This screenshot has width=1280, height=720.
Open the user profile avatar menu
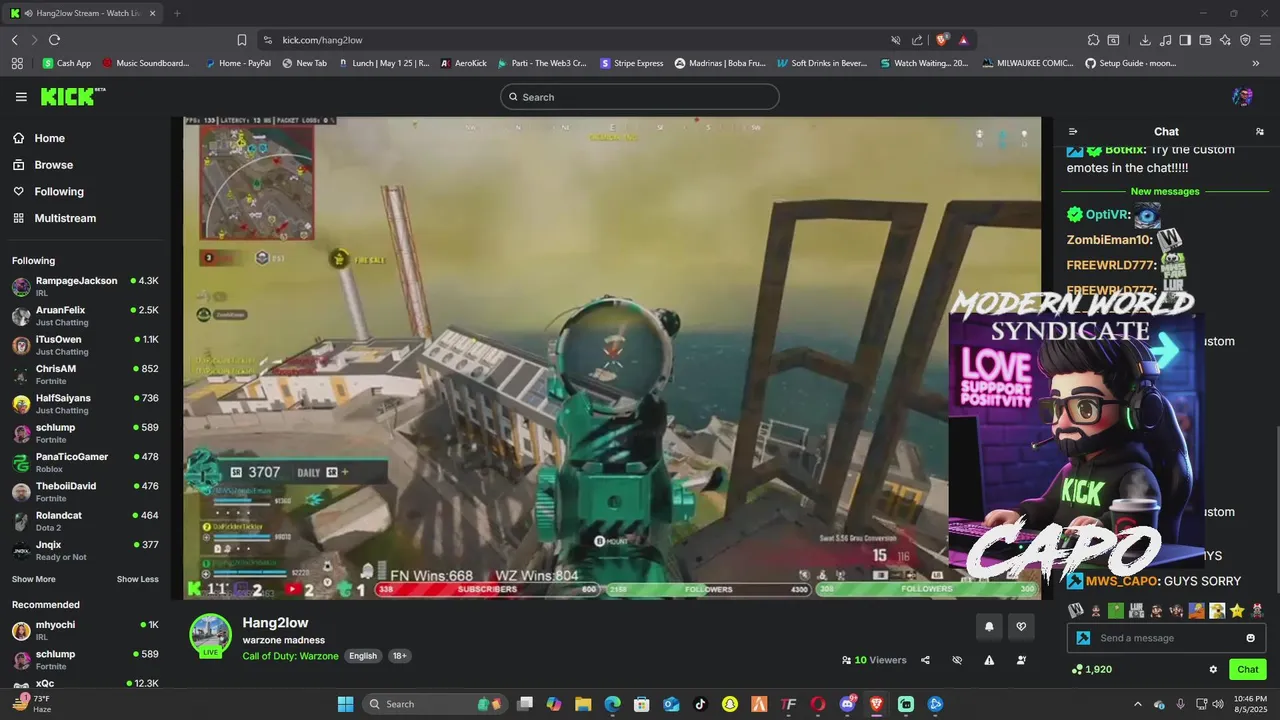[x=1242, y=97]
